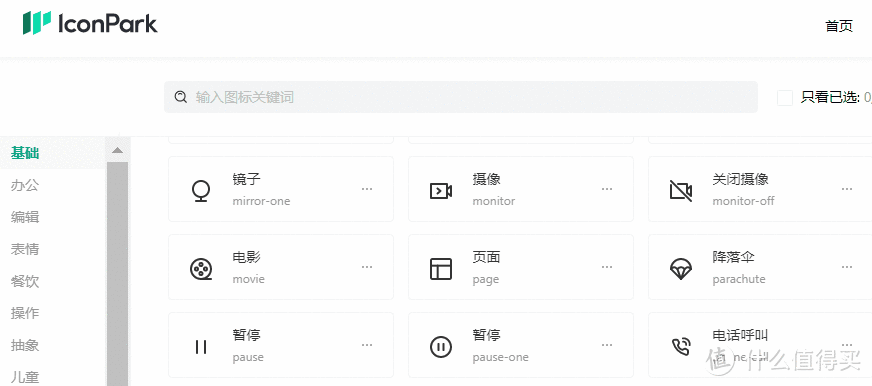Click the 电影 label text

[246, 257]
